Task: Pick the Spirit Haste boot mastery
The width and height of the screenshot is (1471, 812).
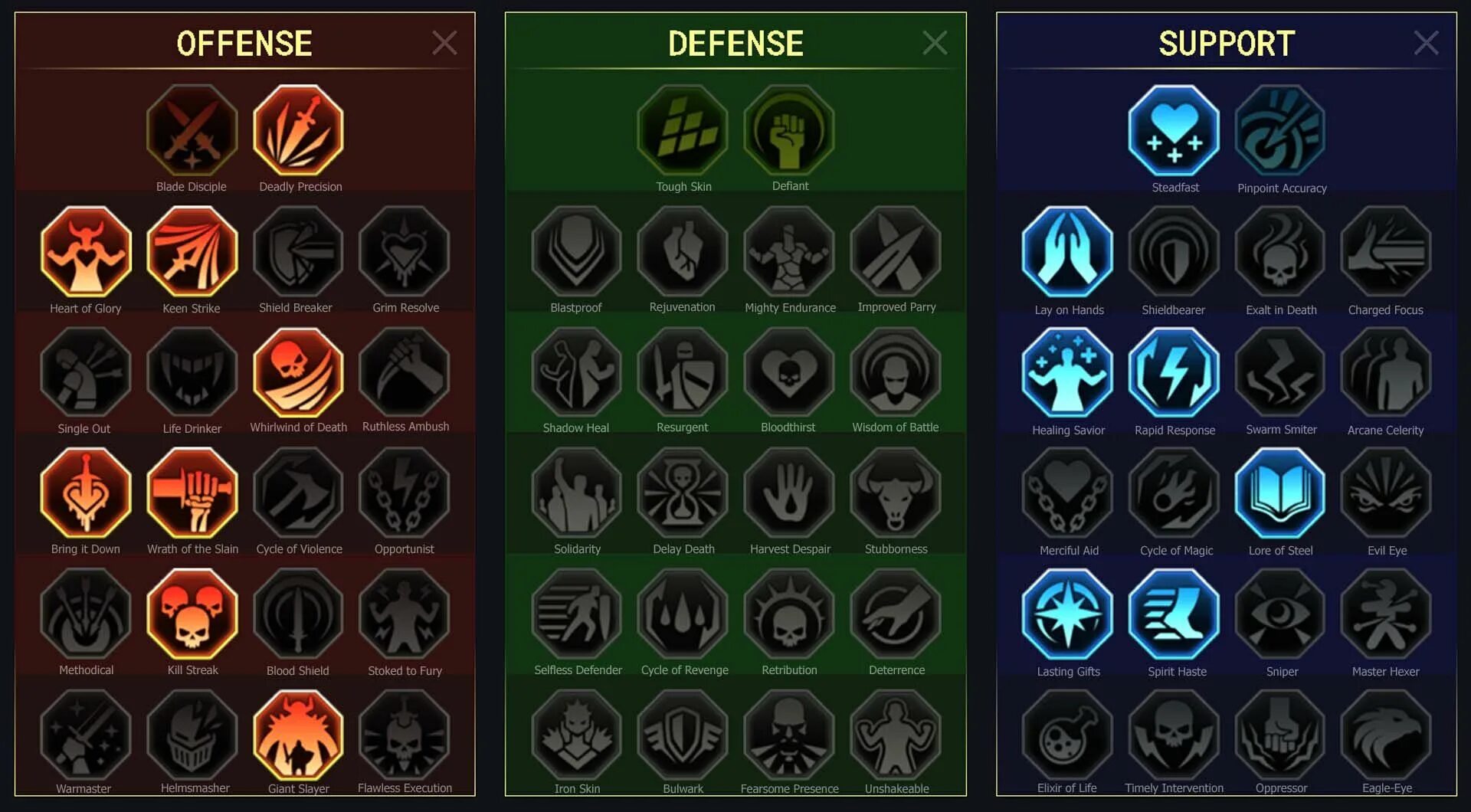Action: tap(1174, 614)
